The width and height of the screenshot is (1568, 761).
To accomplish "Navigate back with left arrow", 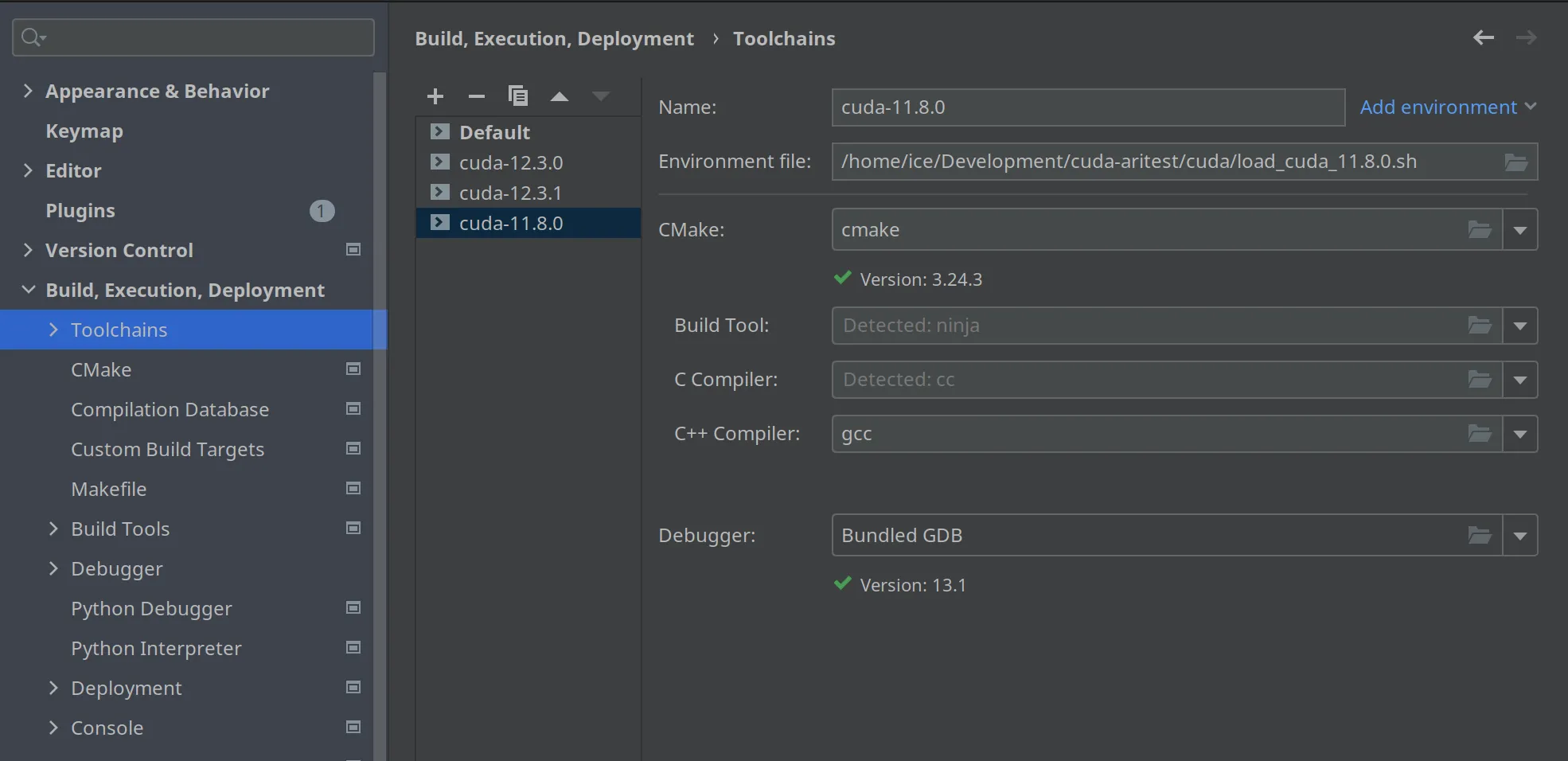I will click(x=1484, y=37).
